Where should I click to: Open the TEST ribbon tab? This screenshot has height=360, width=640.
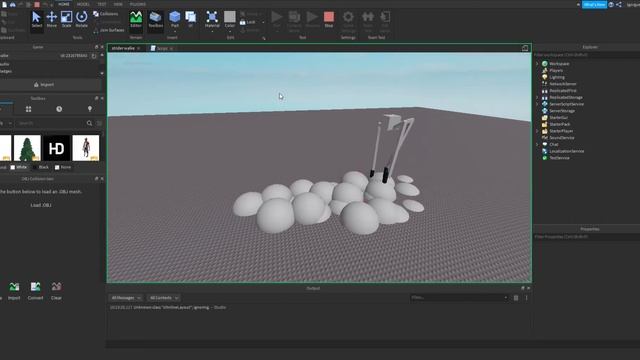click(x=102, y=4)
